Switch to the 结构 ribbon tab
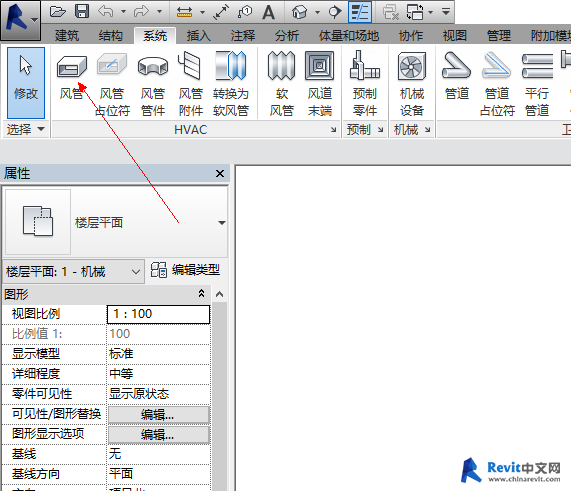This screenshot has width=571, height=491. [x=111, y=36]
